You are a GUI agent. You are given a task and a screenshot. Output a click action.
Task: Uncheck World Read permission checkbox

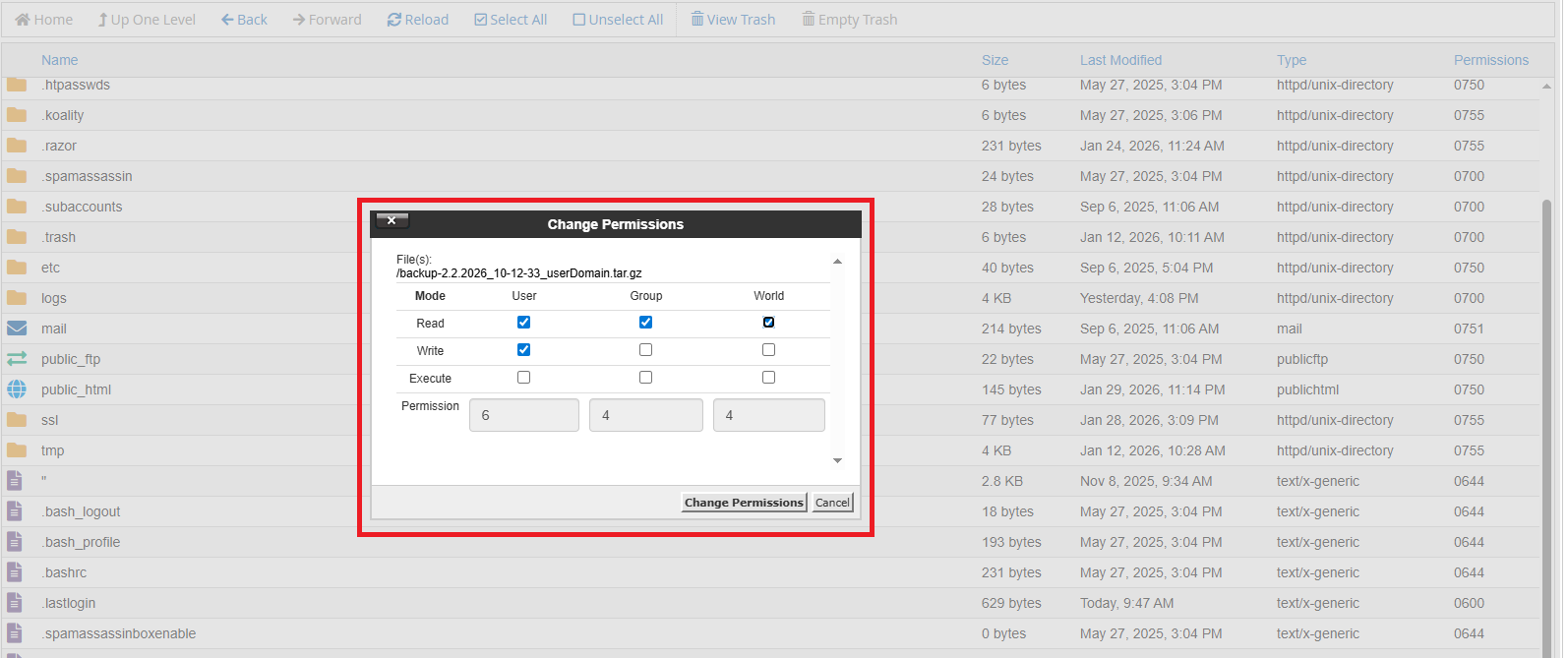coord(768,323)
